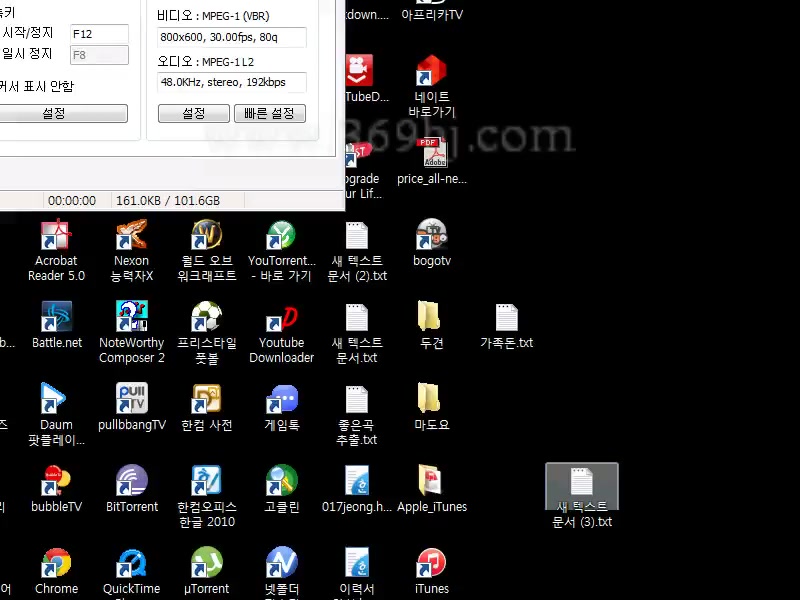
Task: Open the µTorrent shortcut
Action: pos(206,565)
